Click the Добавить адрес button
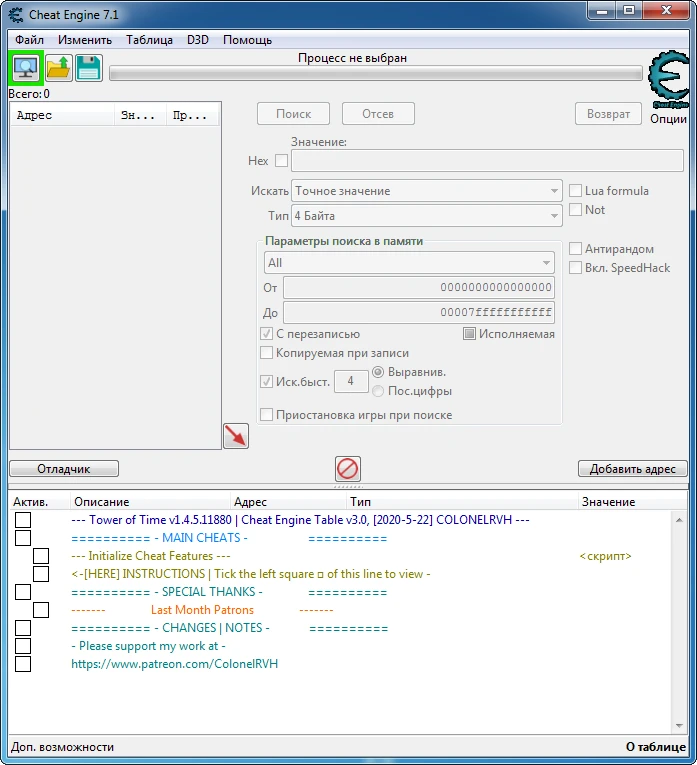Viewport: 697px width, 765px height. click(x=633, y=469)
